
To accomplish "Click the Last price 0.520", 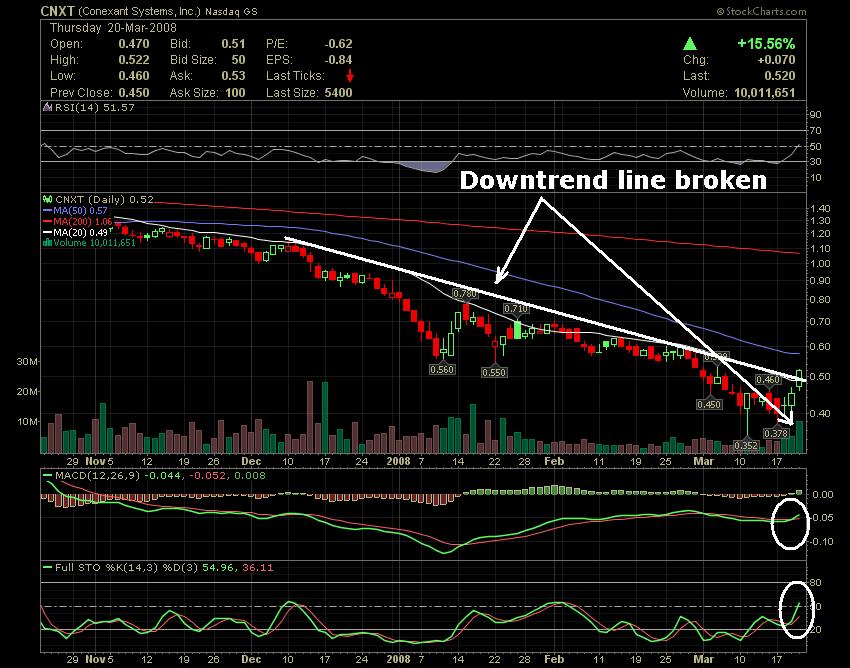I will coord(780,76).
